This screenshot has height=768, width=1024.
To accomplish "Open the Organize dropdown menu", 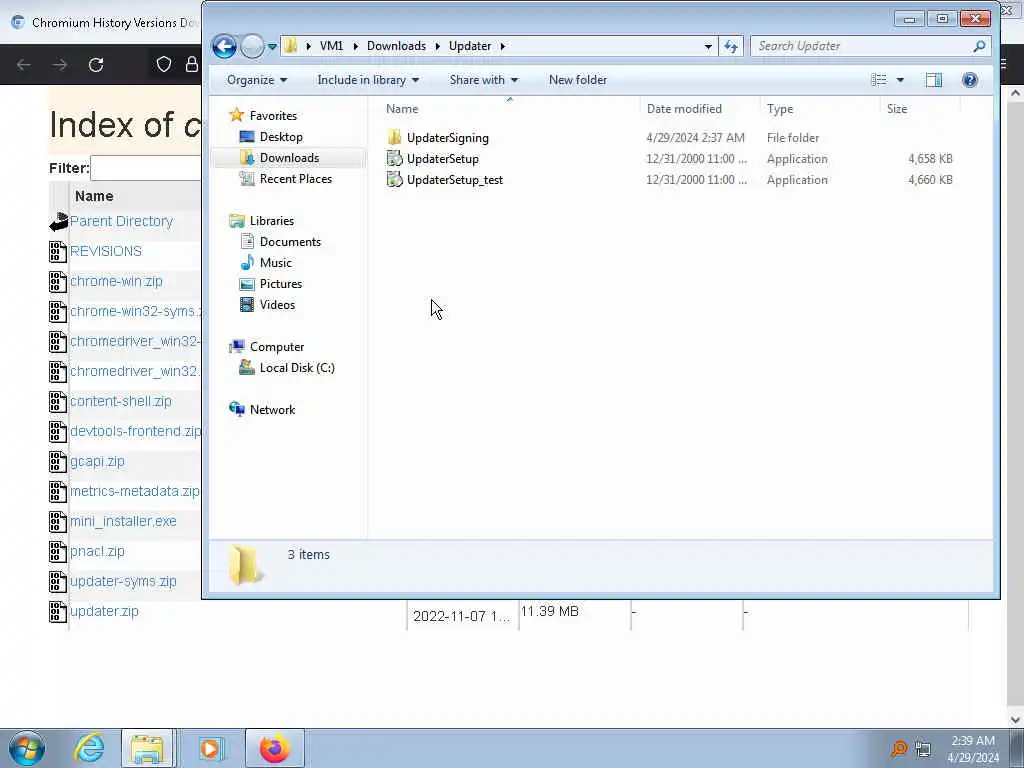I will click(x=257, y=80).
